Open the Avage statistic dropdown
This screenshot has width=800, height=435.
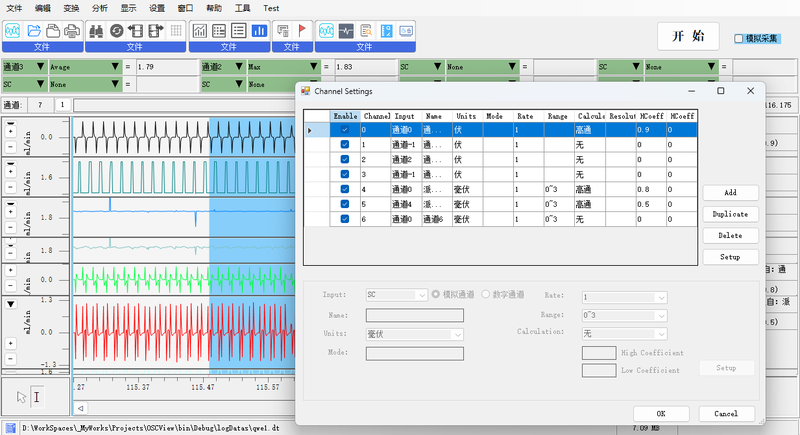click(x=115, y=68)
